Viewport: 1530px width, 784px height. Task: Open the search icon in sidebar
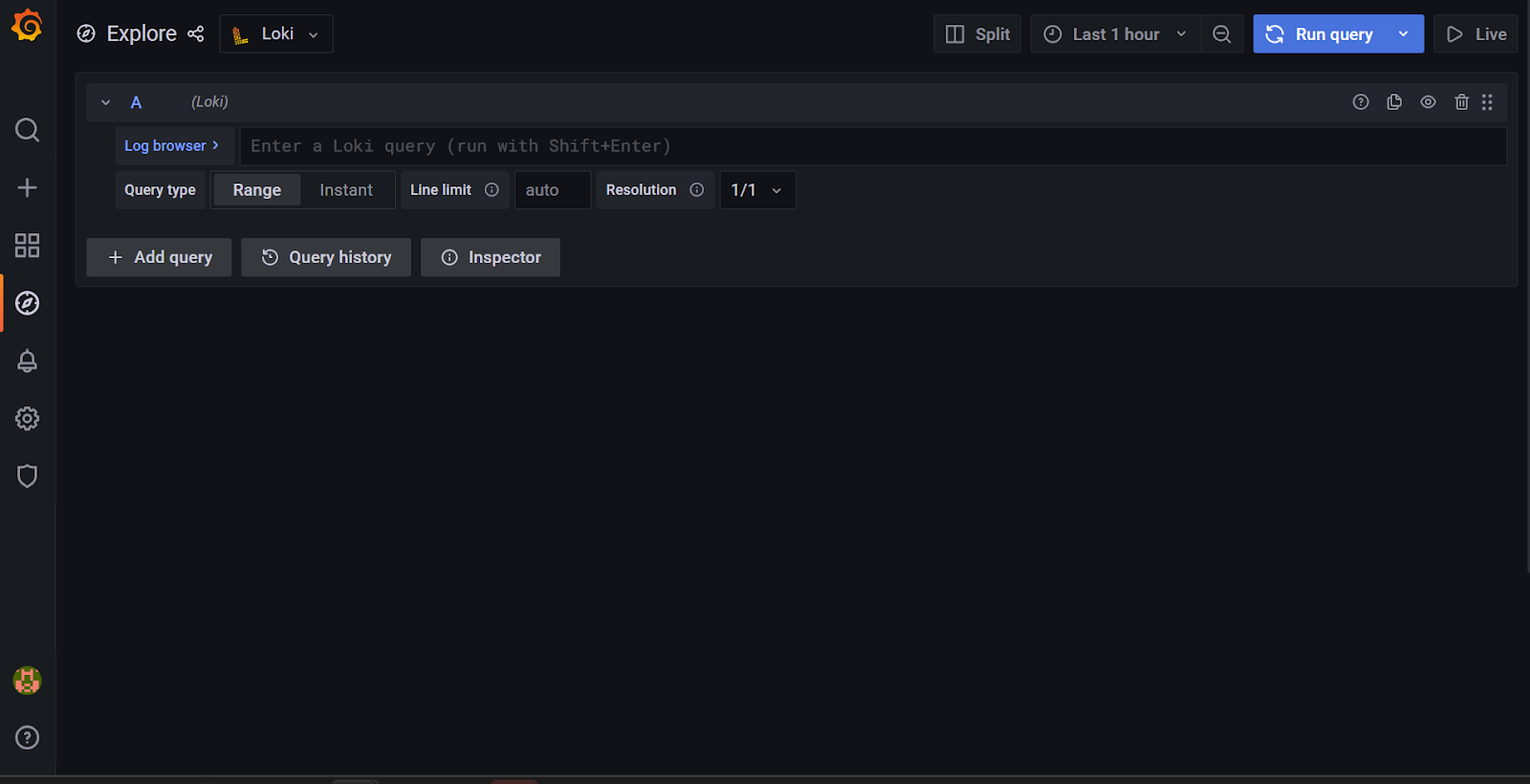(x=27, y=130)
